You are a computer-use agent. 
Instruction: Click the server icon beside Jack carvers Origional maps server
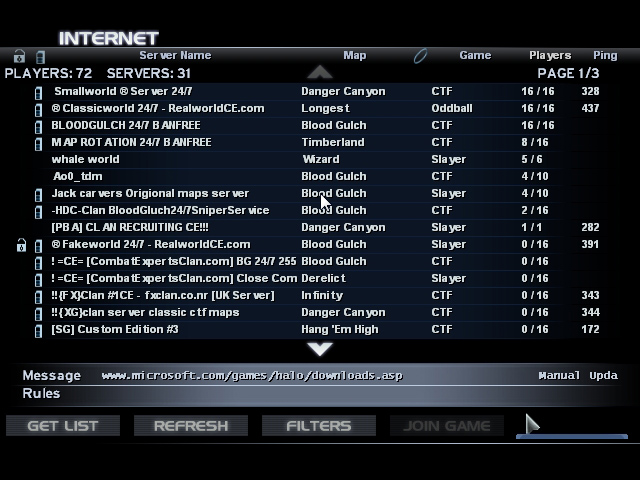point(39,194)
